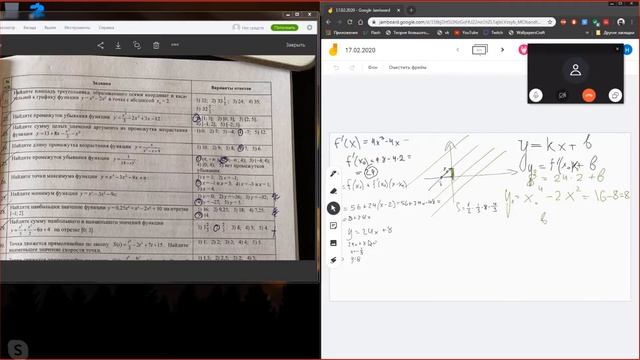Click the green Пополнить button
Image resolution: width=640 pixels, height=360 pixels.
284,27
